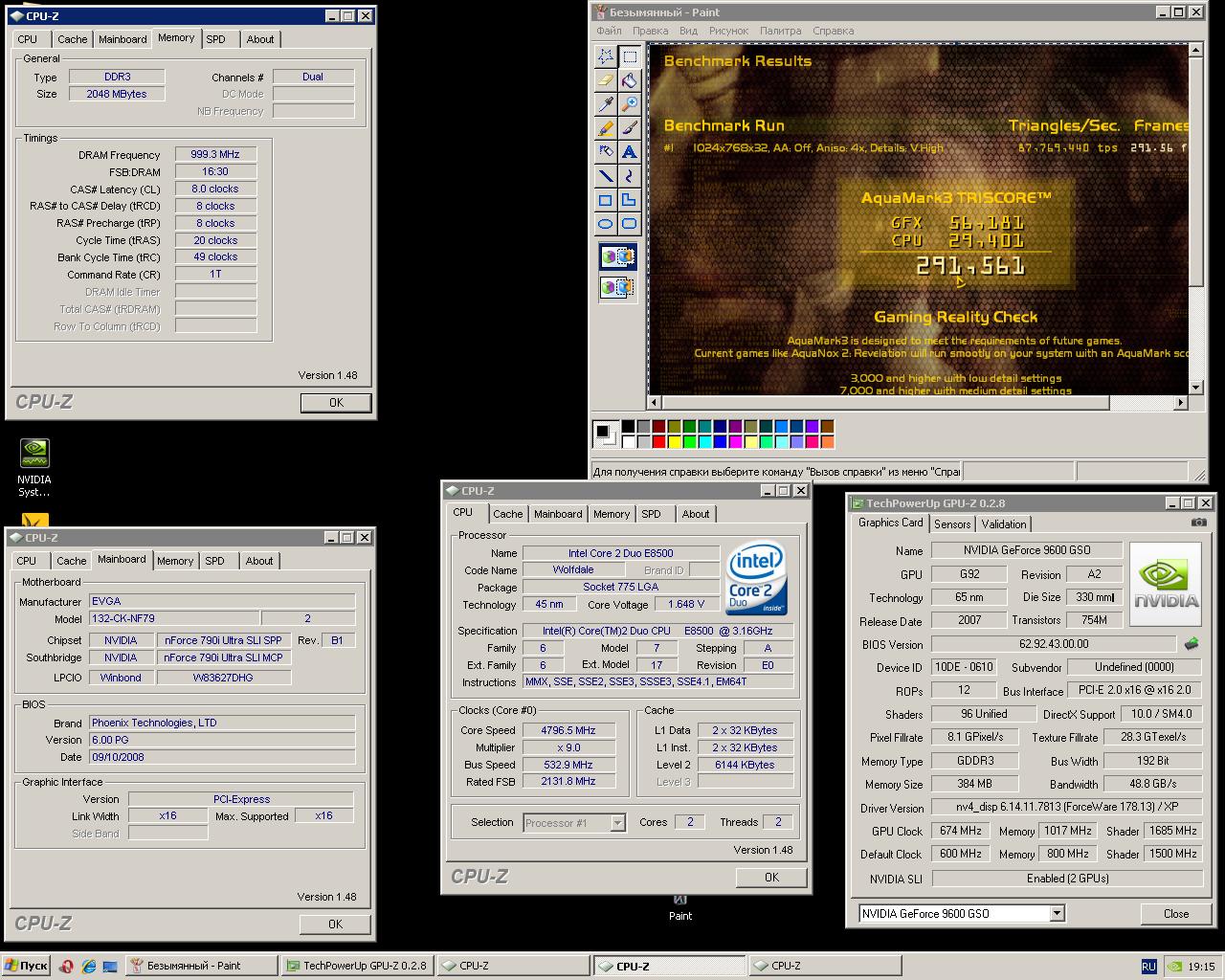Image resolution: width=1225 pixels, height=980 pixels.
Task: Pick the magenta color in Paint palette
Action: [x=735, y=441]
